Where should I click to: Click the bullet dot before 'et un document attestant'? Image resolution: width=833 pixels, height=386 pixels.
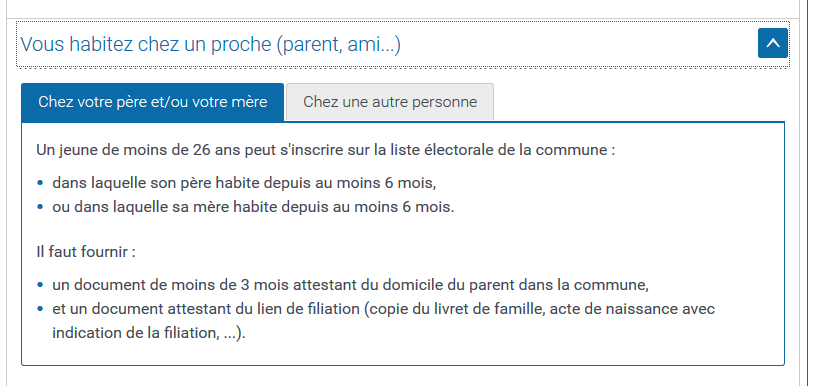click(40, 309)
